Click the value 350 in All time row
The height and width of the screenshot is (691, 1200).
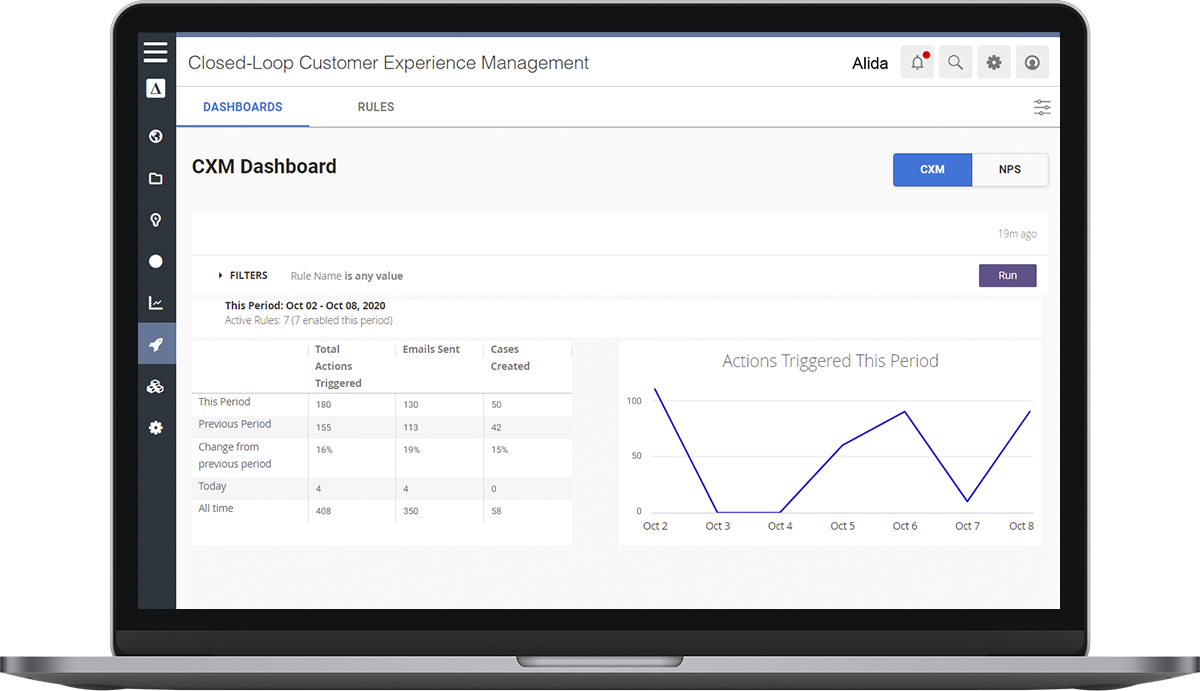411,511
